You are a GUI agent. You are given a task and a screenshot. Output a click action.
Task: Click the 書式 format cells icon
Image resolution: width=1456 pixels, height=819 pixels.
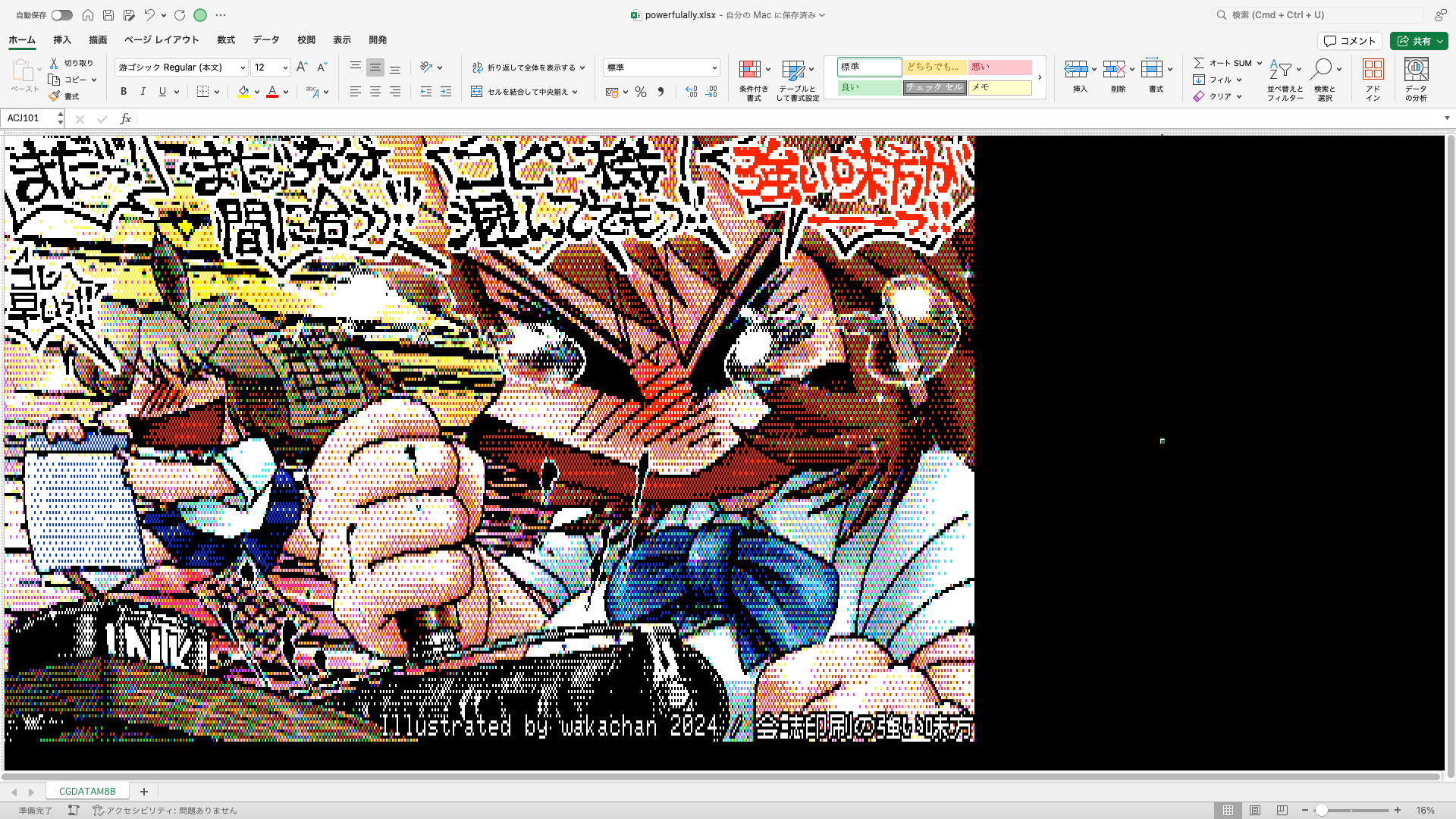click(1152, 69)
